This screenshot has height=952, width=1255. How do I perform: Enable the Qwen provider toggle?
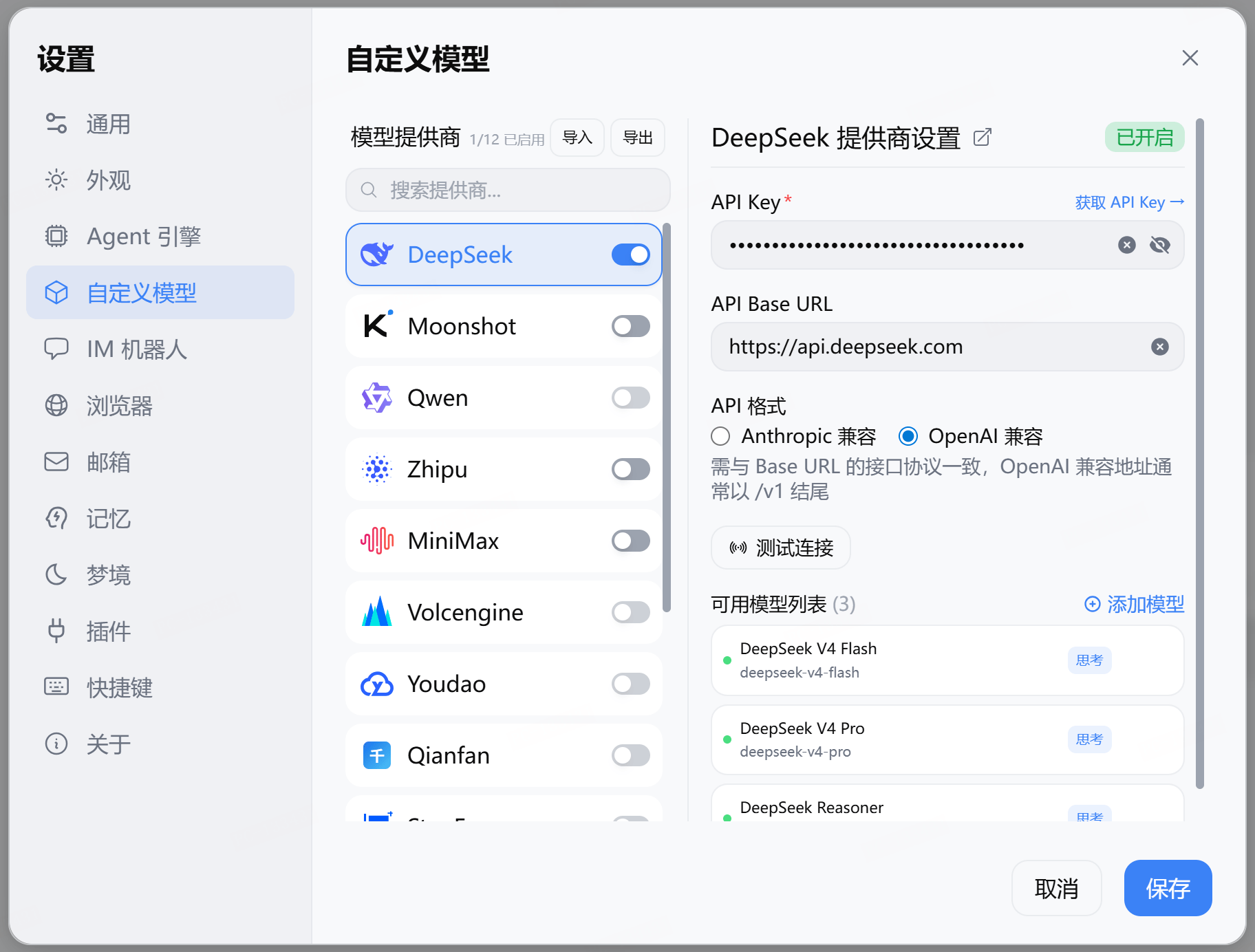pyautogui.click(x=631, y=398)
